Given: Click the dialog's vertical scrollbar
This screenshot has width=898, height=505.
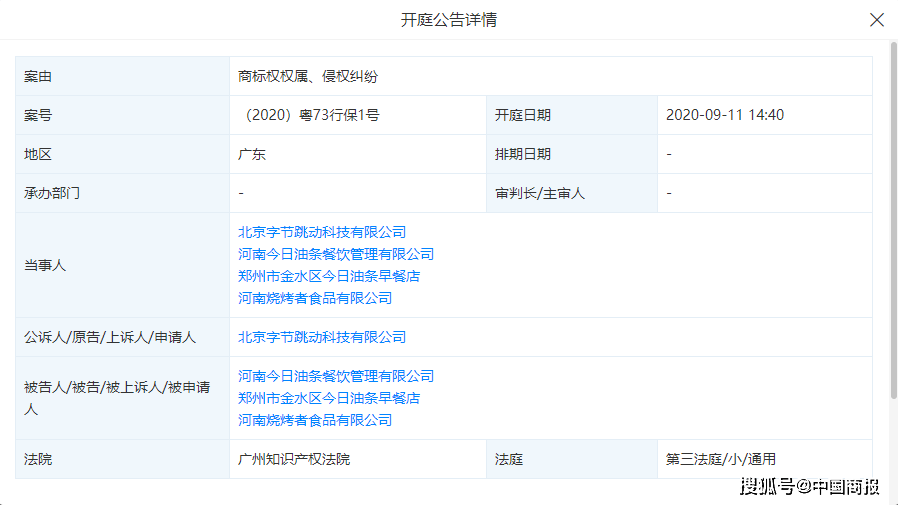Looking at the screenshot, I should coord(893,220).
